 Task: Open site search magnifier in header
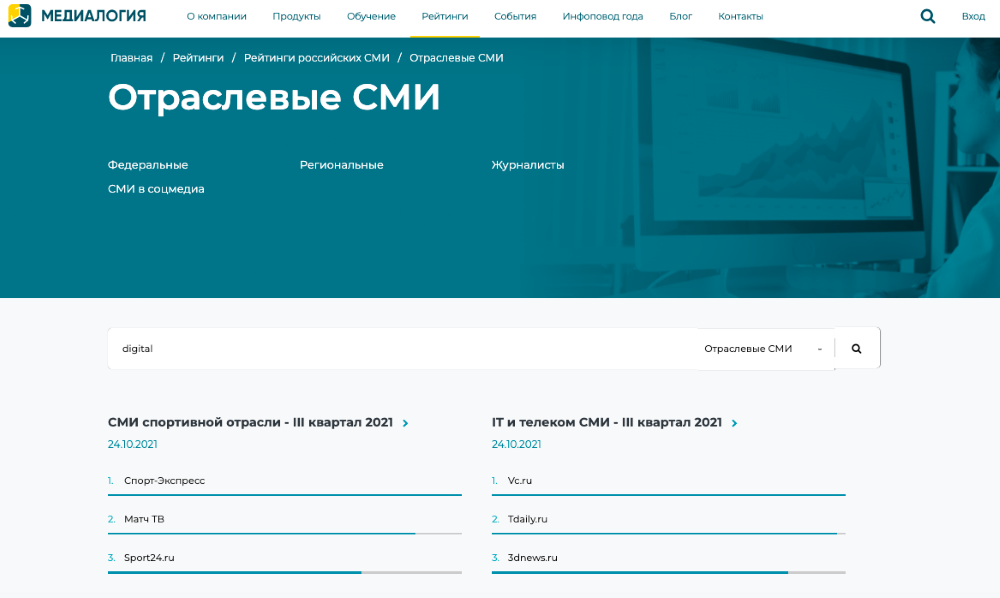pyautogui.click(x=928, y=16)
